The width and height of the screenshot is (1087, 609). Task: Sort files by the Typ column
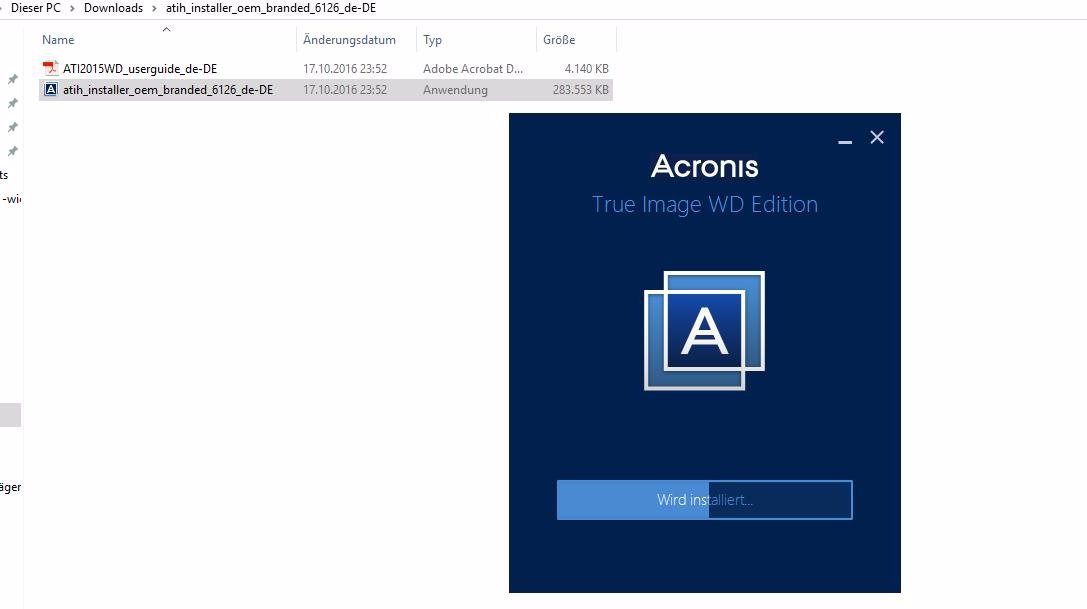[x=432, y=40]
